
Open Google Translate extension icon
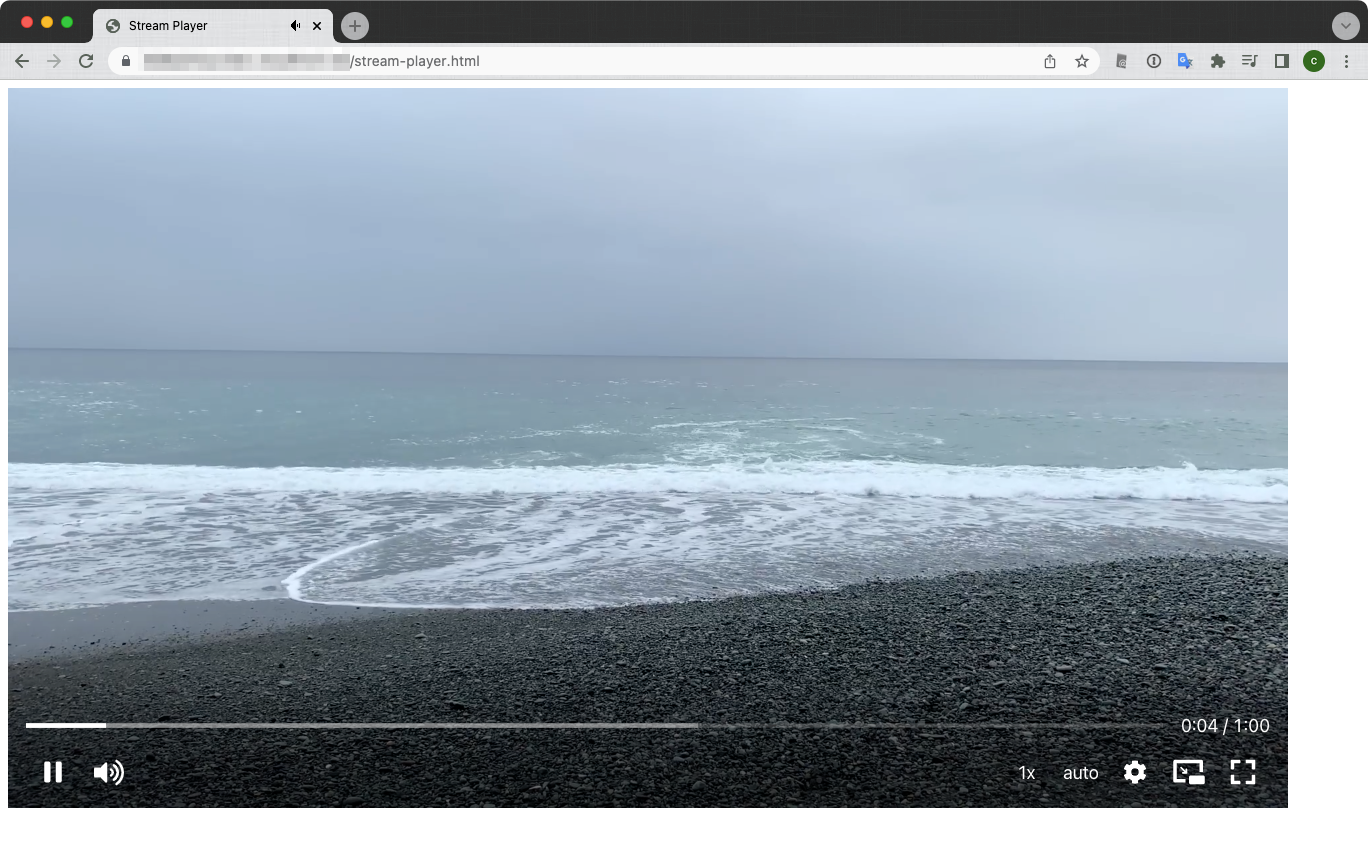[x=1186, y=61]
